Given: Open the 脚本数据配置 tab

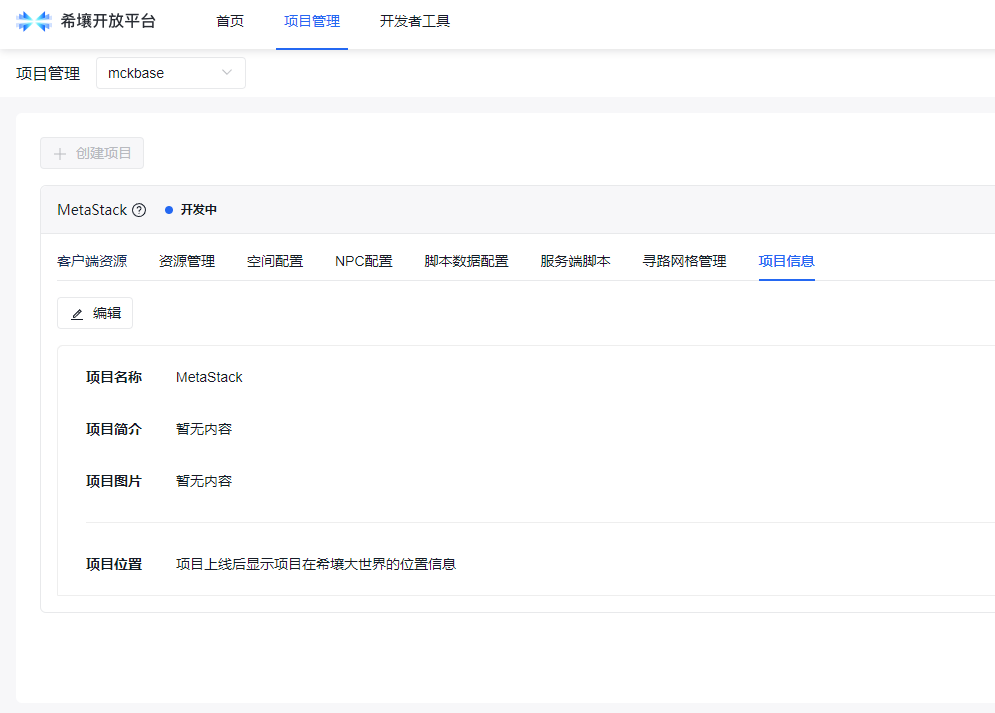Looking at the screenshot, I should point(466,261).
